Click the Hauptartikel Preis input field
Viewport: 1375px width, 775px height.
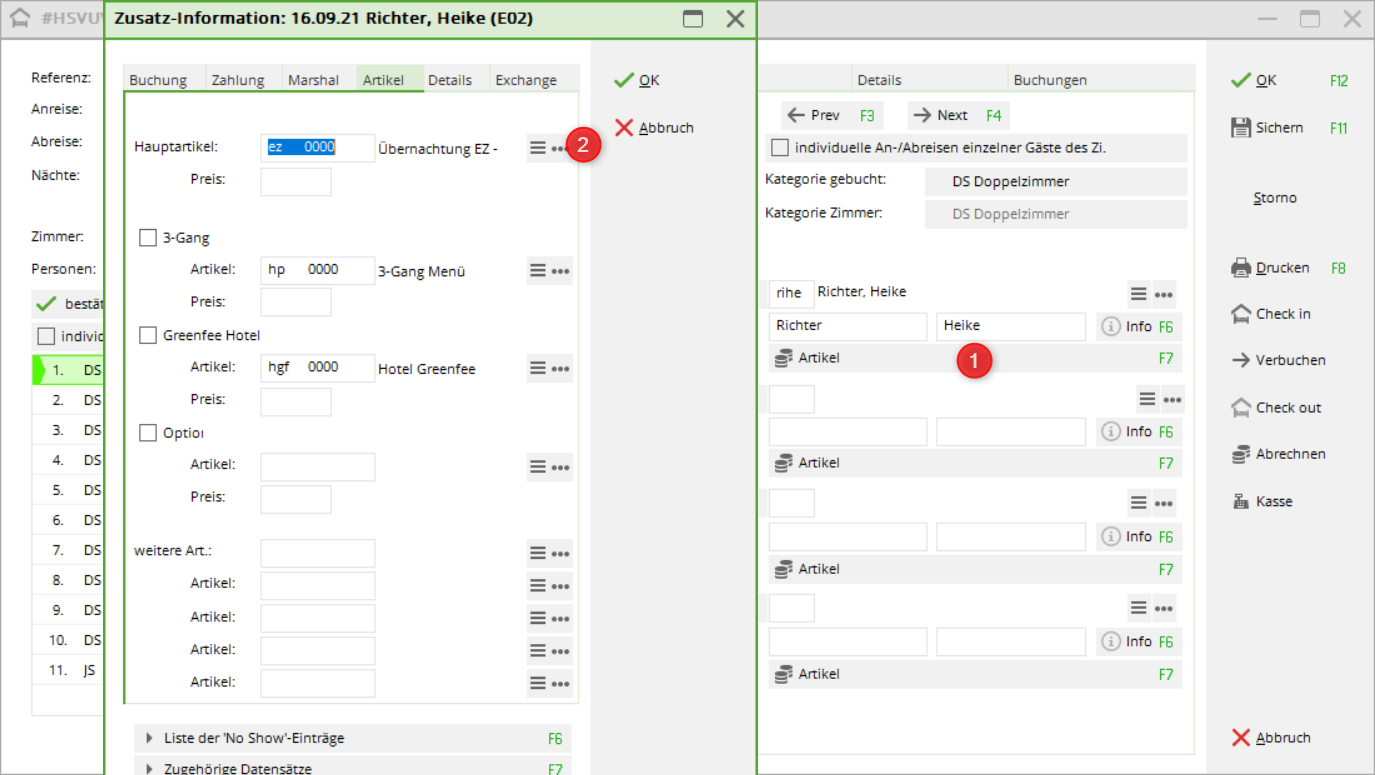pos(295,182)
